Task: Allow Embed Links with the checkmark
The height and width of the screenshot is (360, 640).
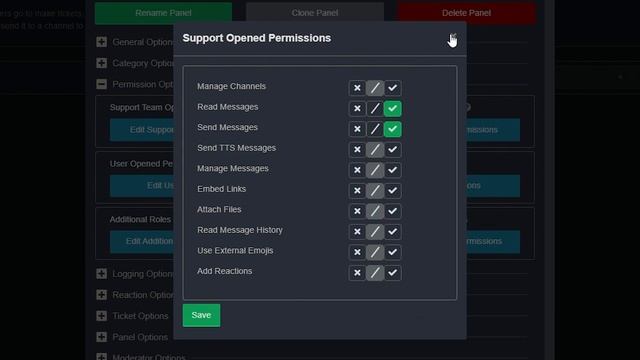Action: point(393,191)
